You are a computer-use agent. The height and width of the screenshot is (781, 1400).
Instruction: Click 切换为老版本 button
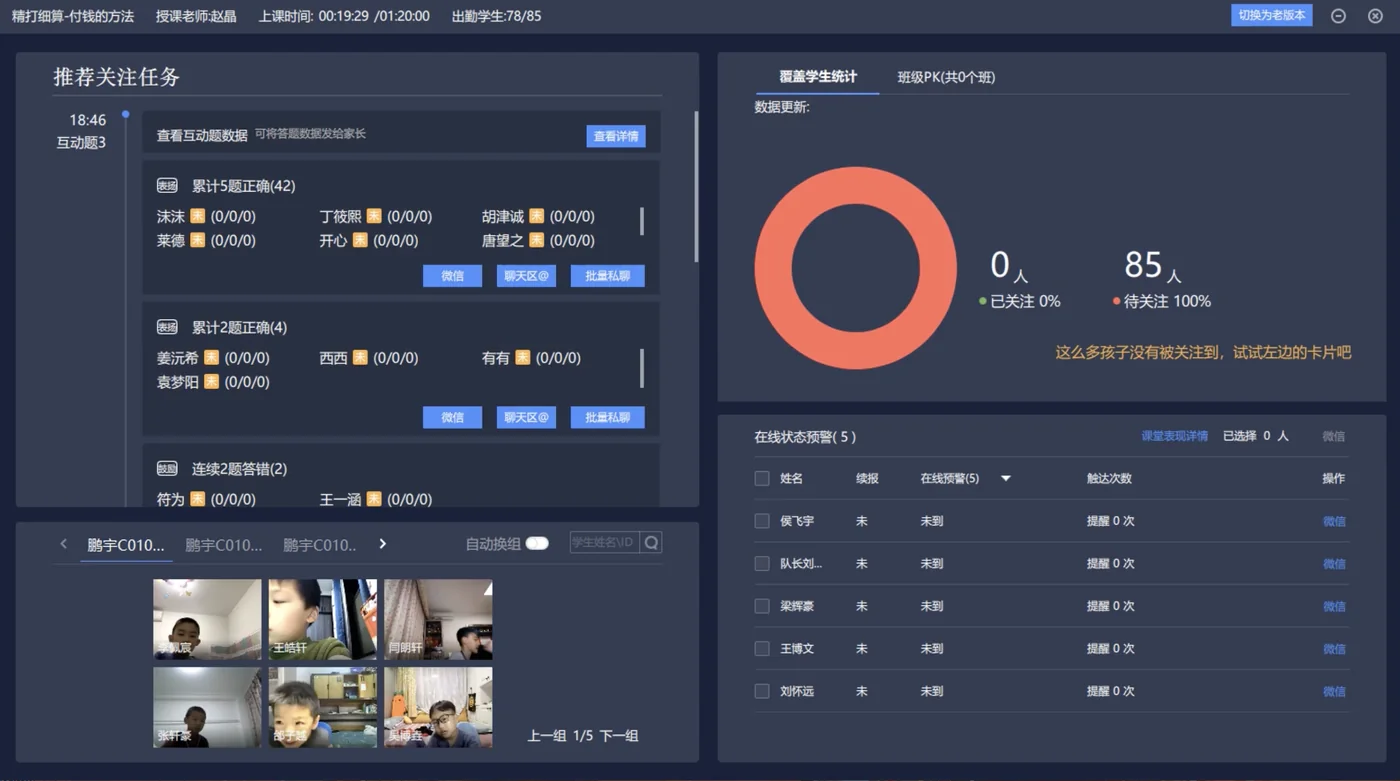point(1271,15)
